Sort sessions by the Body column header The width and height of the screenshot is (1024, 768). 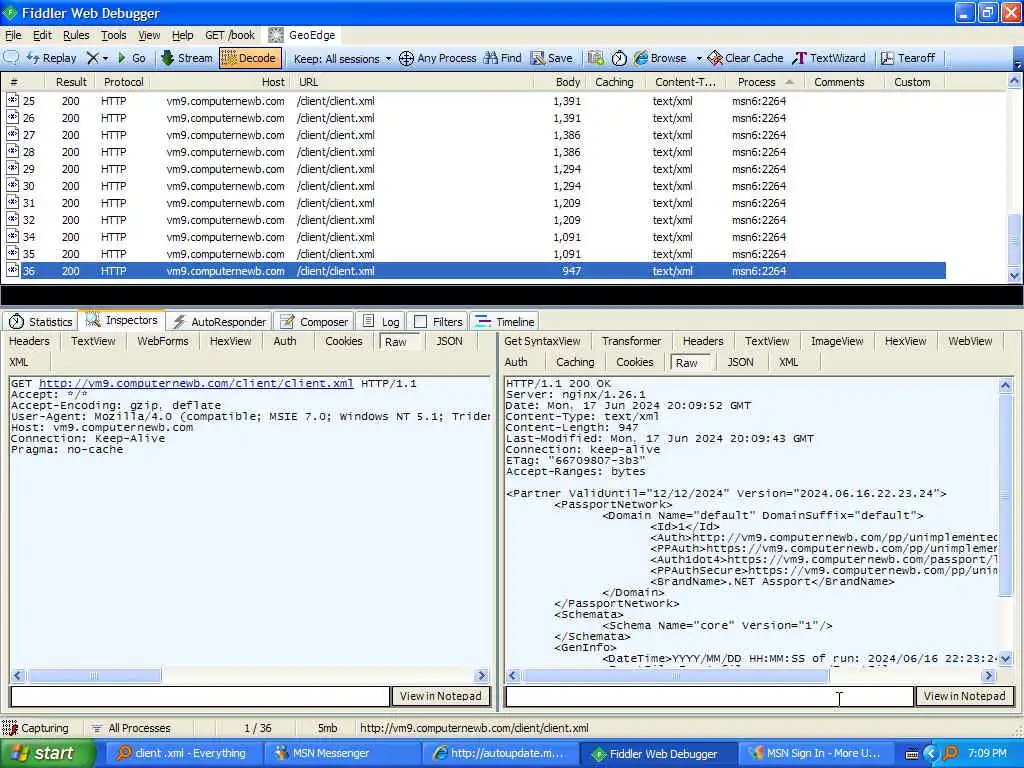pyautogui.click(x=568, y=82)
